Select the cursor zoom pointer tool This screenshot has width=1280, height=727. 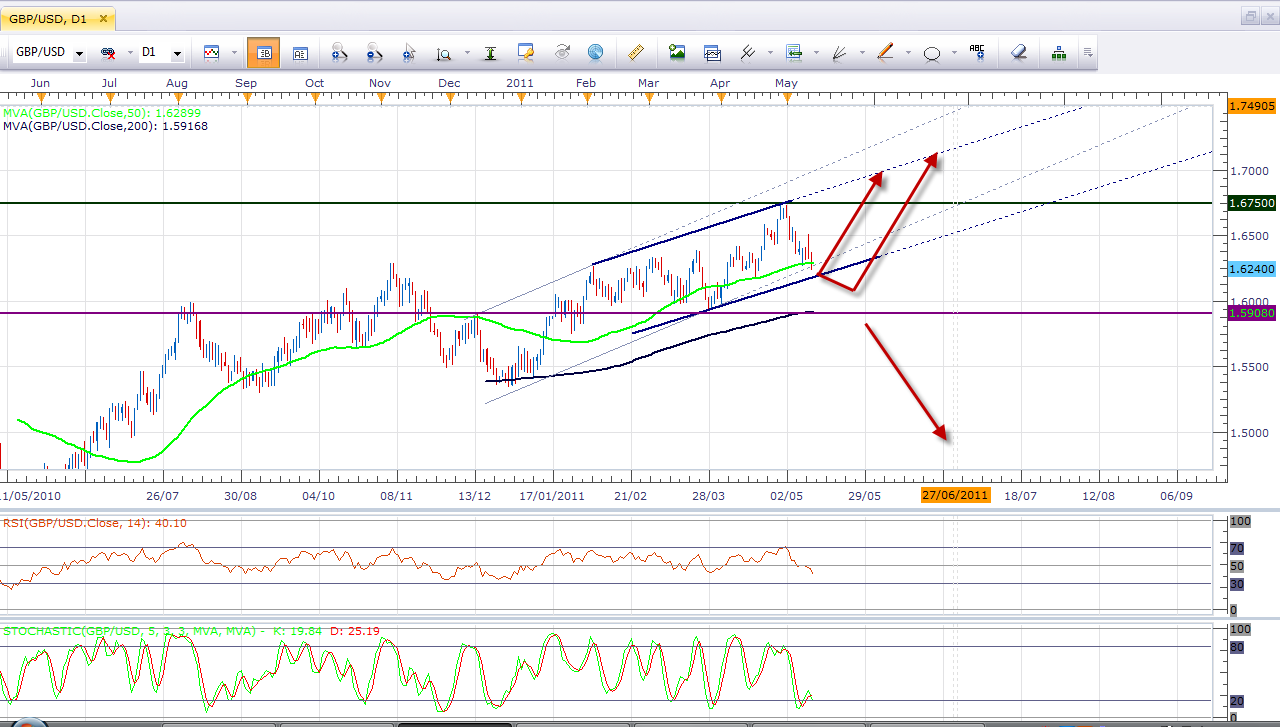coord(409,53)
